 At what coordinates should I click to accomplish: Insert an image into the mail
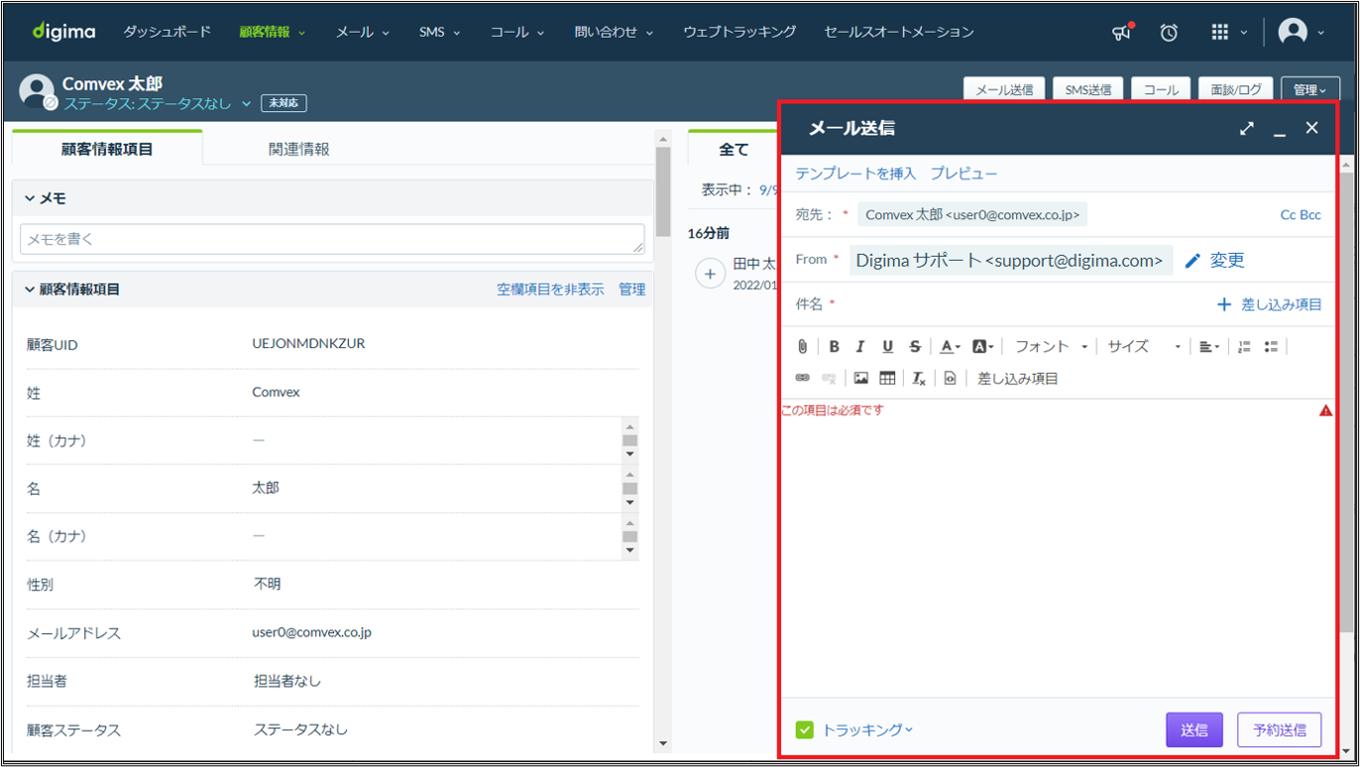coord(861,378)
